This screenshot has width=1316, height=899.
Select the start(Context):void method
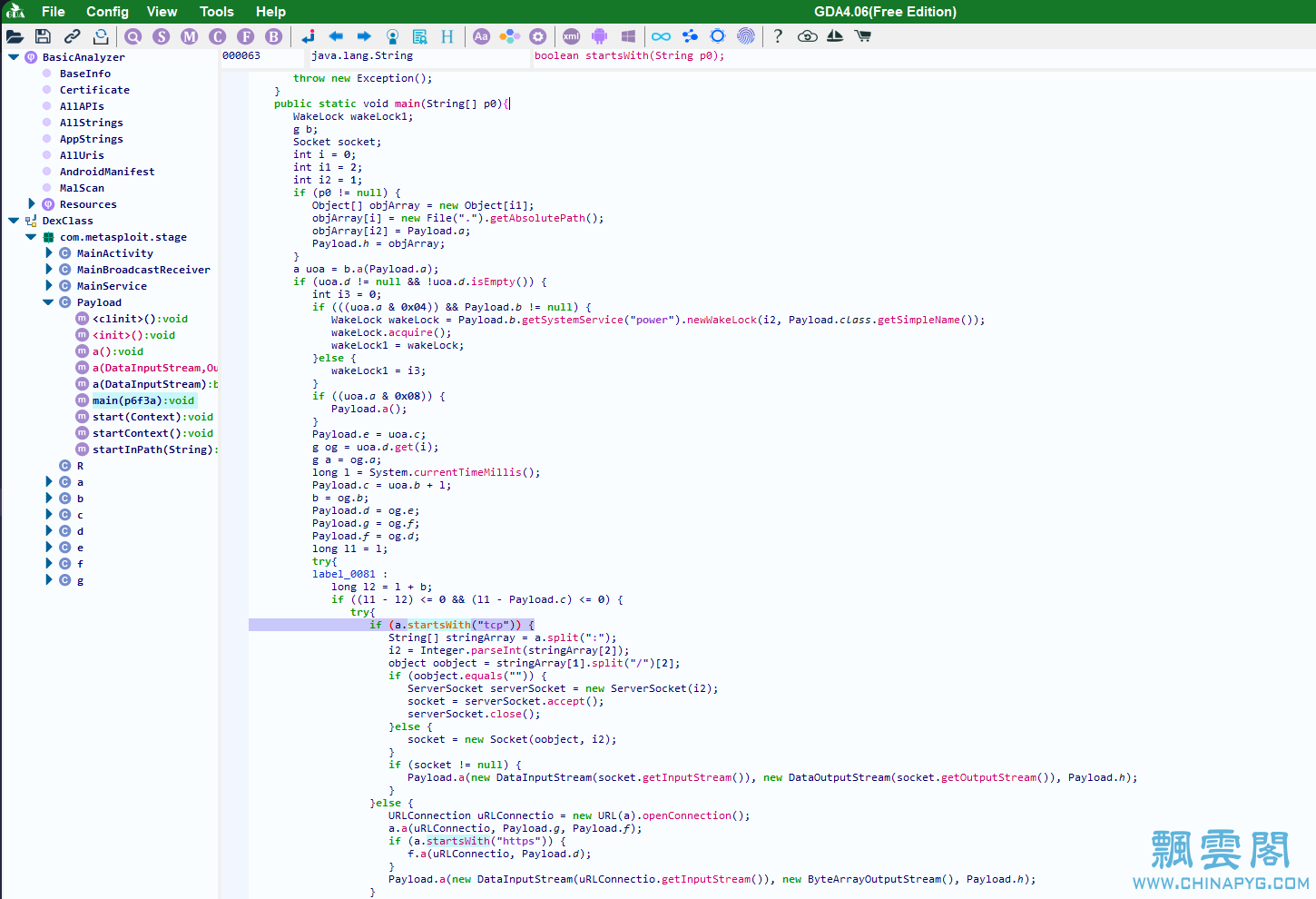point(152,417)
